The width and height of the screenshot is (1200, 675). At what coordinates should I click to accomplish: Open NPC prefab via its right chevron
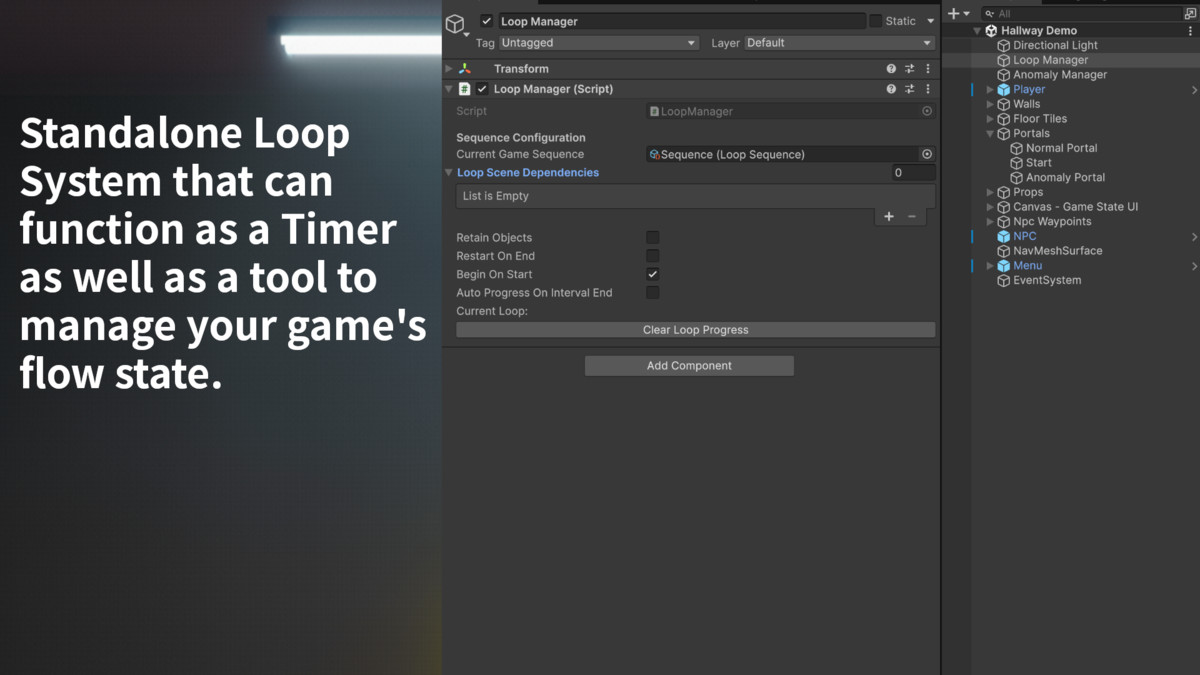click(x=1194, y=237)
